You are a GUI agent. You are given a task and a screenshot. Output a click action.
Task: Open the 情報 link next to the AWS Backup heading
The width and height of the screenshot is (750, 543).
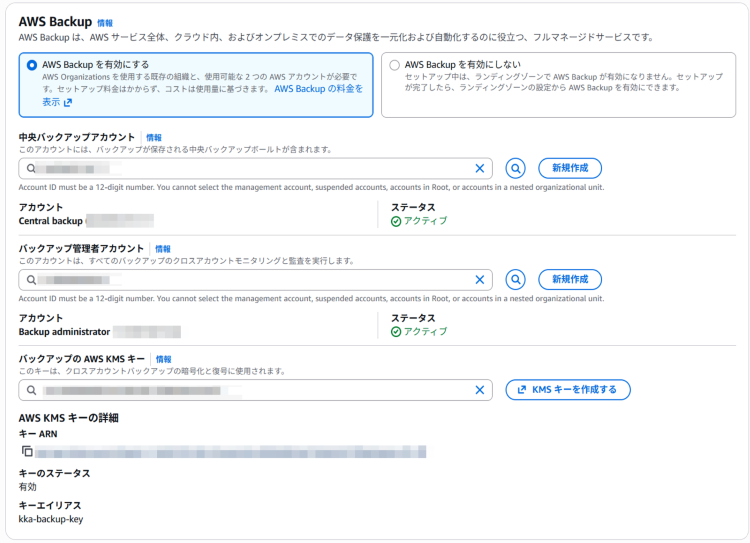(x=105, y=22)
